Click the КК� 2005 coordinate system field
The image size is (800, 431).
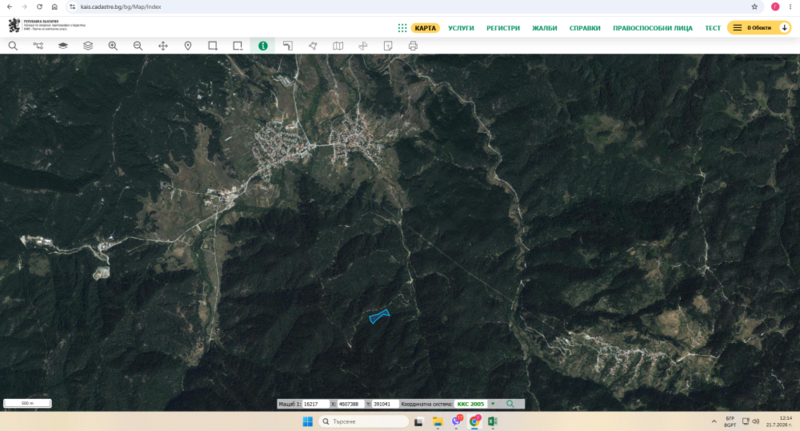pos(470,404)
